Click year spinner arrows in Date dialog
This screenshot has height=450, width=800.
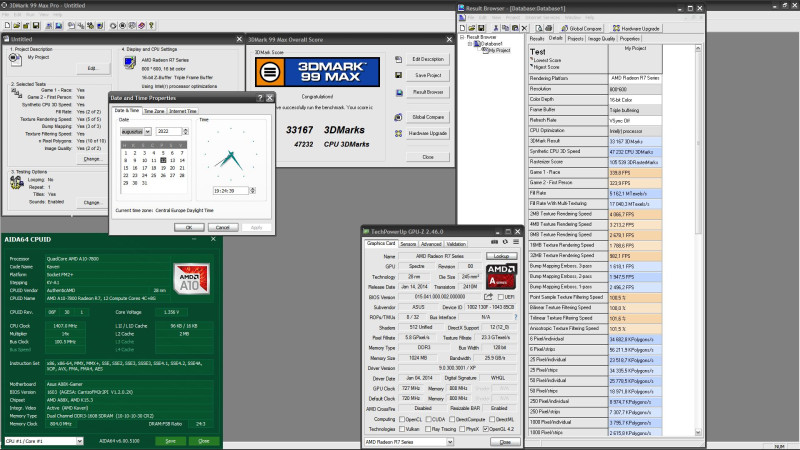coord(185,132)
